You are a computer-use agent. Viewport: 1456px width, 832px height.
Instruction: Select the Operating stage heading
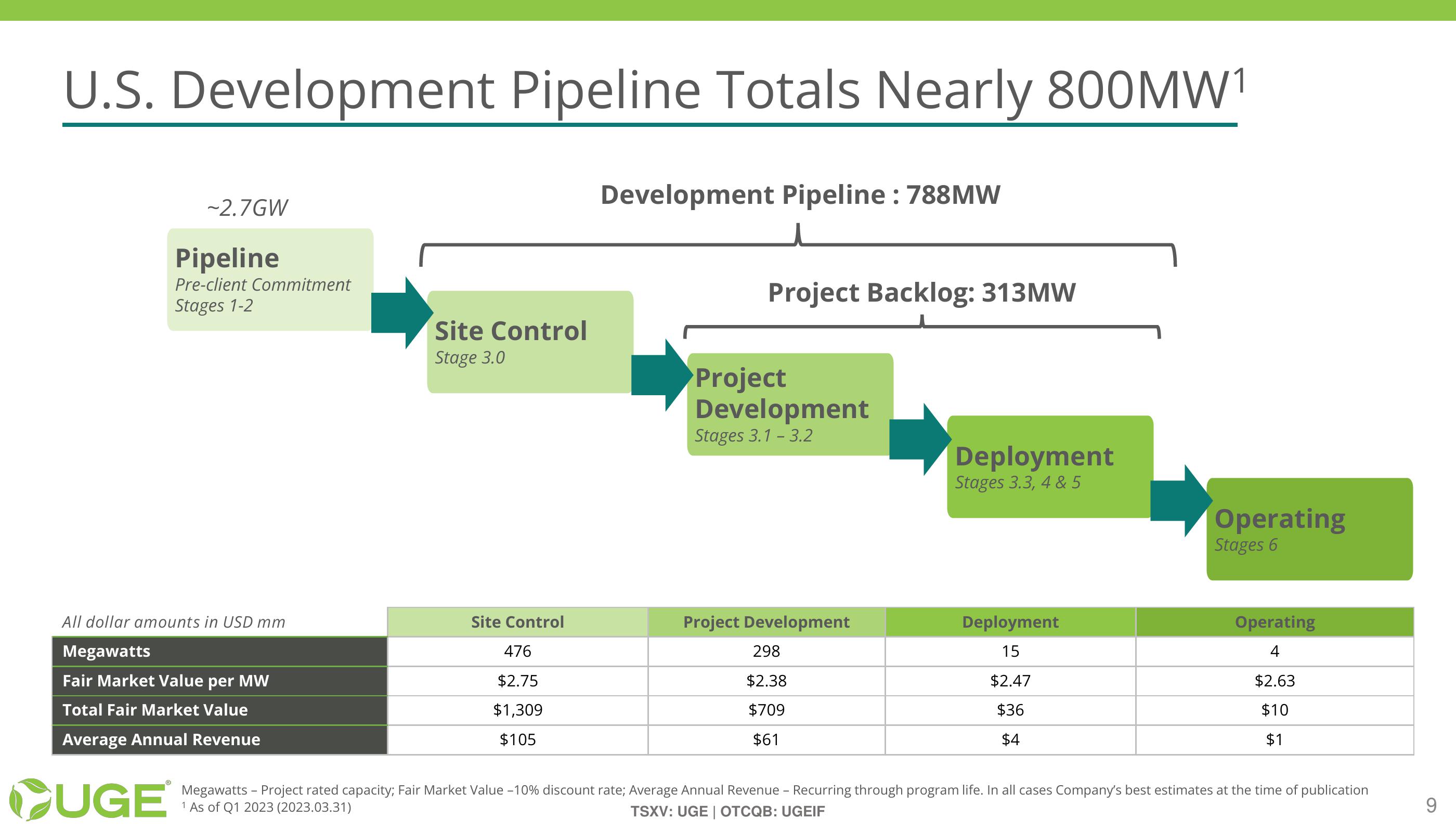(x=1280, y=519)
